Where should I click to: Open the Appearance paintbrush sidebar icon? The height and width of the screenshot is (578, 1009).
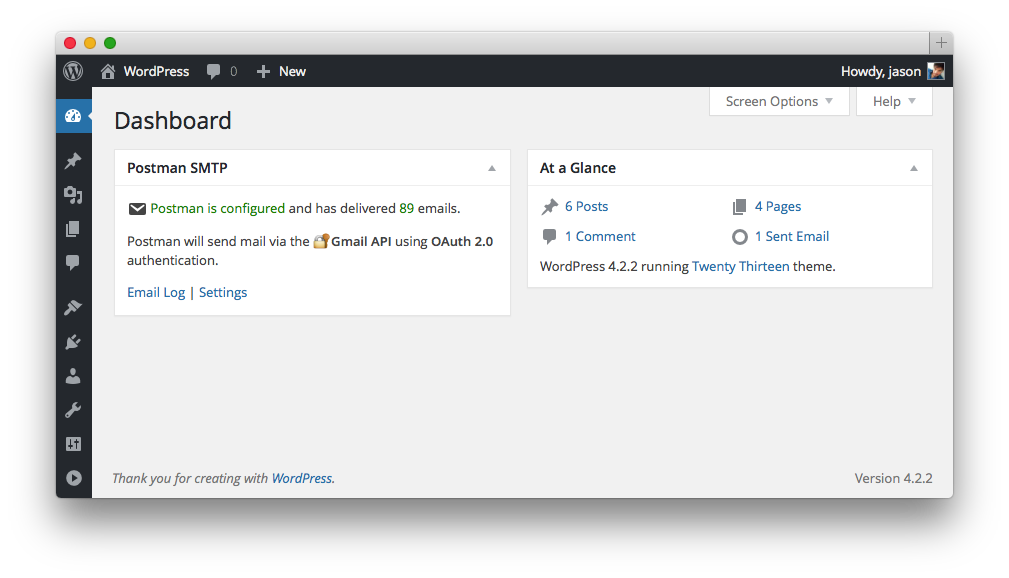click(73, 308)
